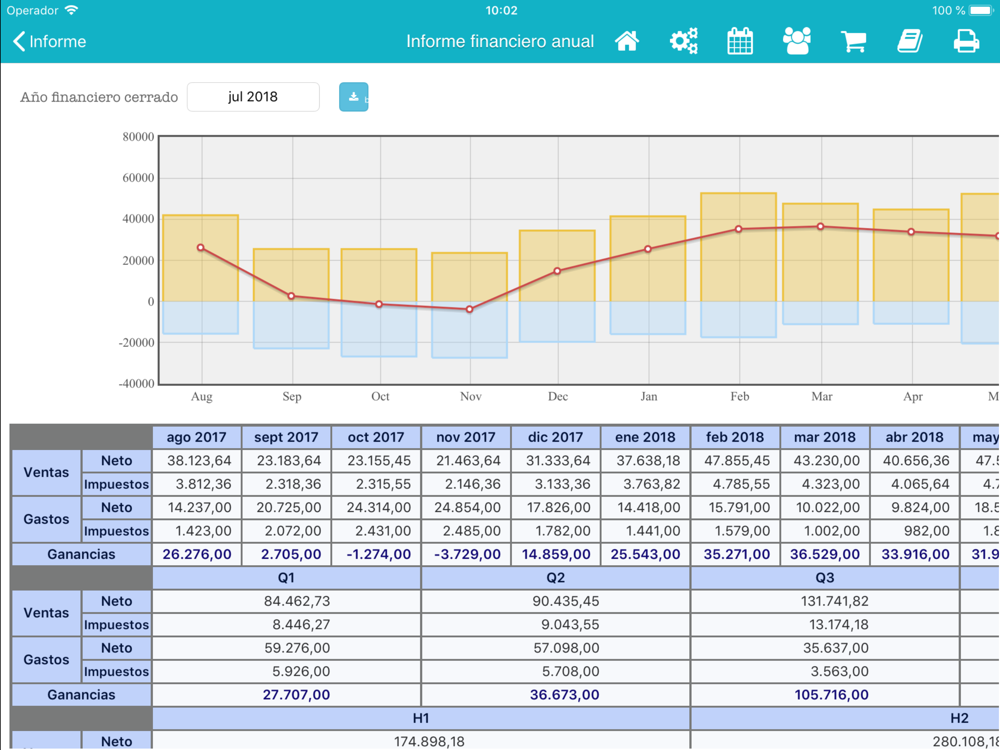Select the ene 2018 column header

tap(645, 438)
